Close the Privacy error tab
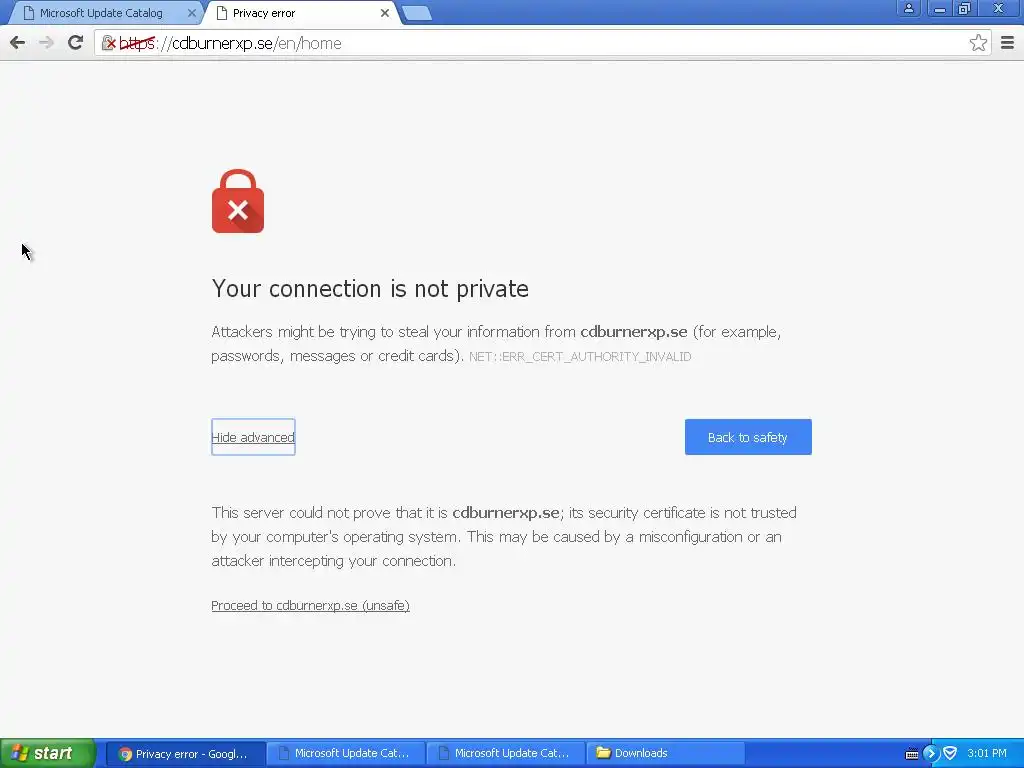1024x768 pixels. (x=385, y=13)
